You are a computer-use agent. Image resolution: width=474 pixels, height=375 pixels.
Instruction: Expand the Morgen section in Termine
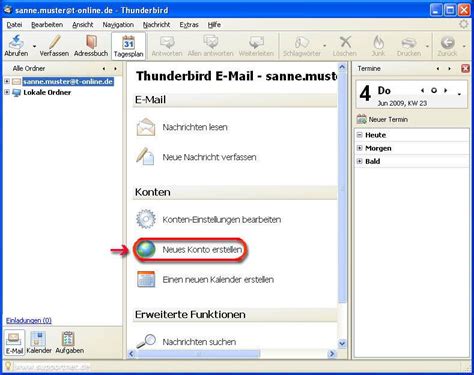pyautogui.click(x=359, y=148)
